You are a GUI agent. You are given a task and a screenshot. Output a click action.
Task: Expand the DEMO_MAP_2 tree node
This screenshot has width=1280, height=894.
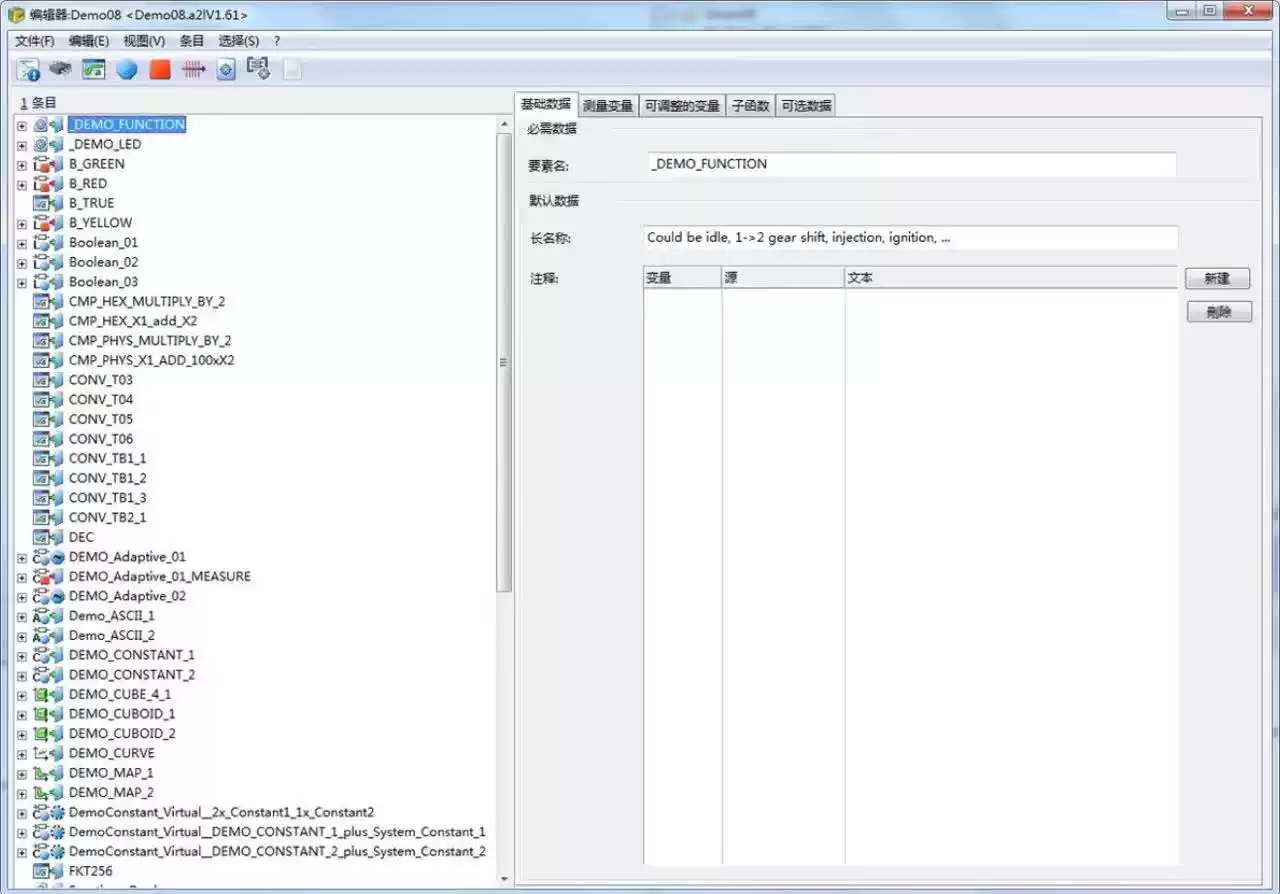(x=22, y=793)
